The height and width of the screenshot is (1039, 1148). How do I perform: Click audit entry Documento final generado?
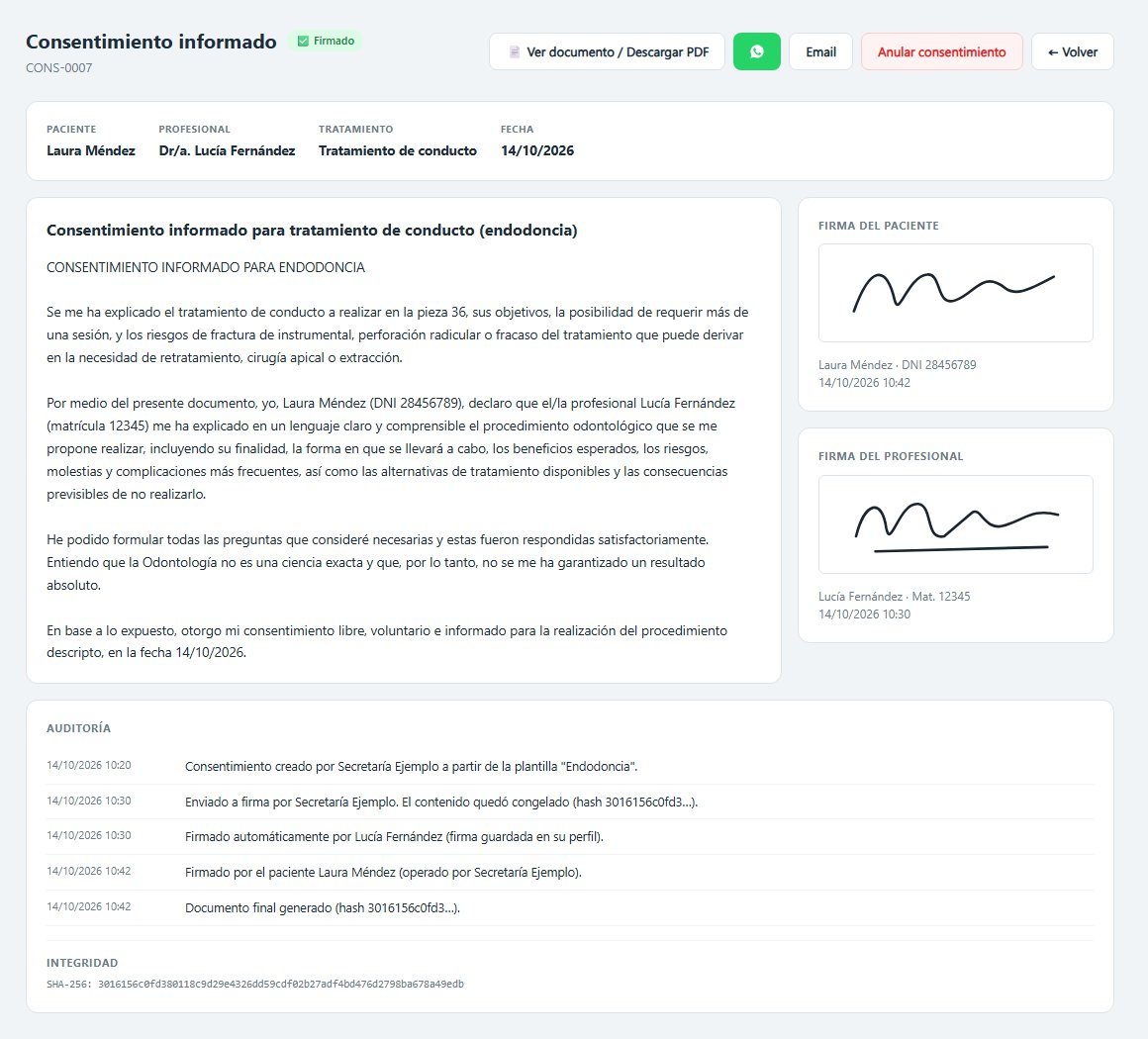[x=323, y=908]
